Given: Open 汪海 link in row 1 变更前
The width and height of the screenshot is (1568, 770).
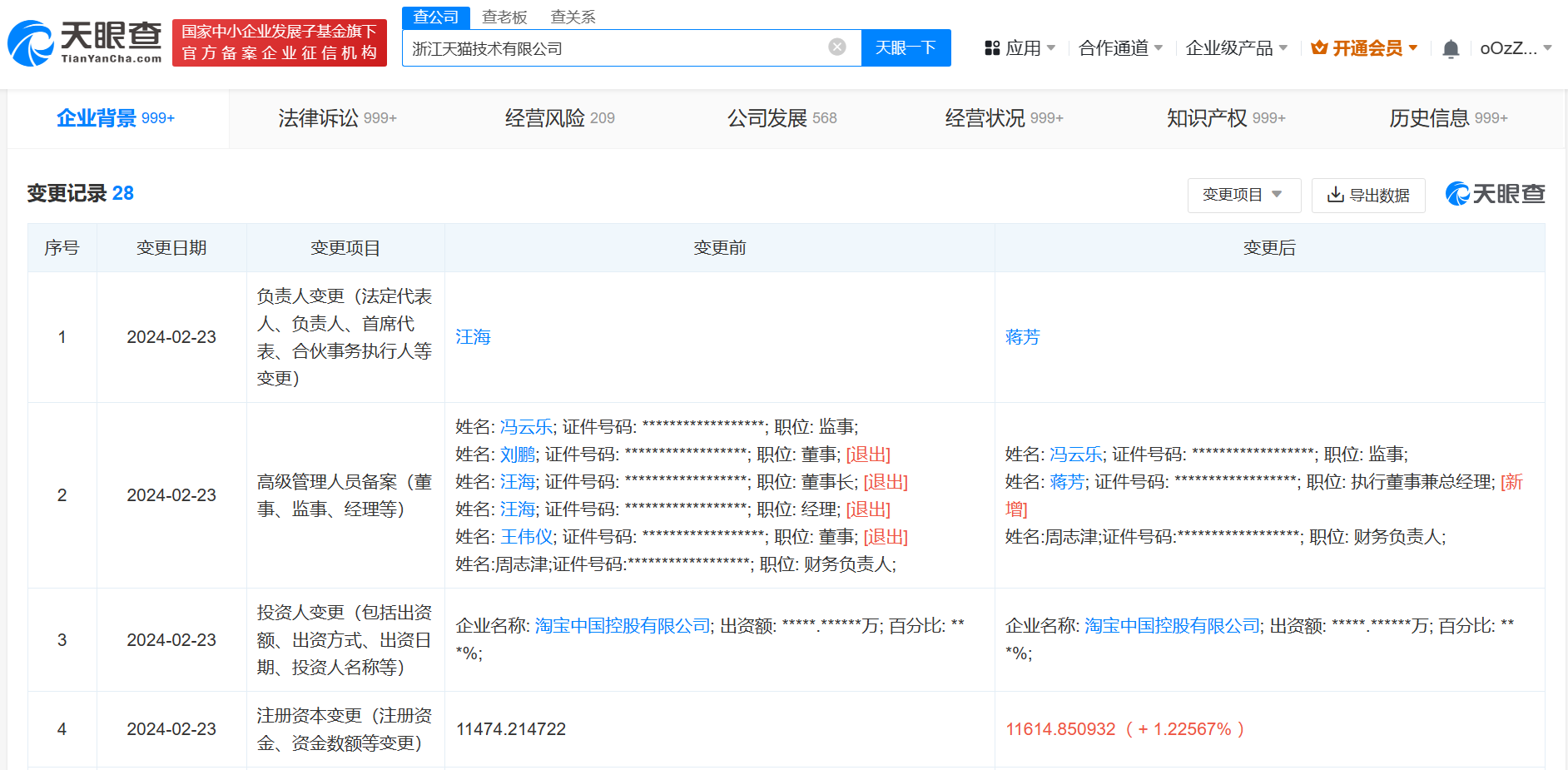Looking at the screenshot, I should coord(473,337).
